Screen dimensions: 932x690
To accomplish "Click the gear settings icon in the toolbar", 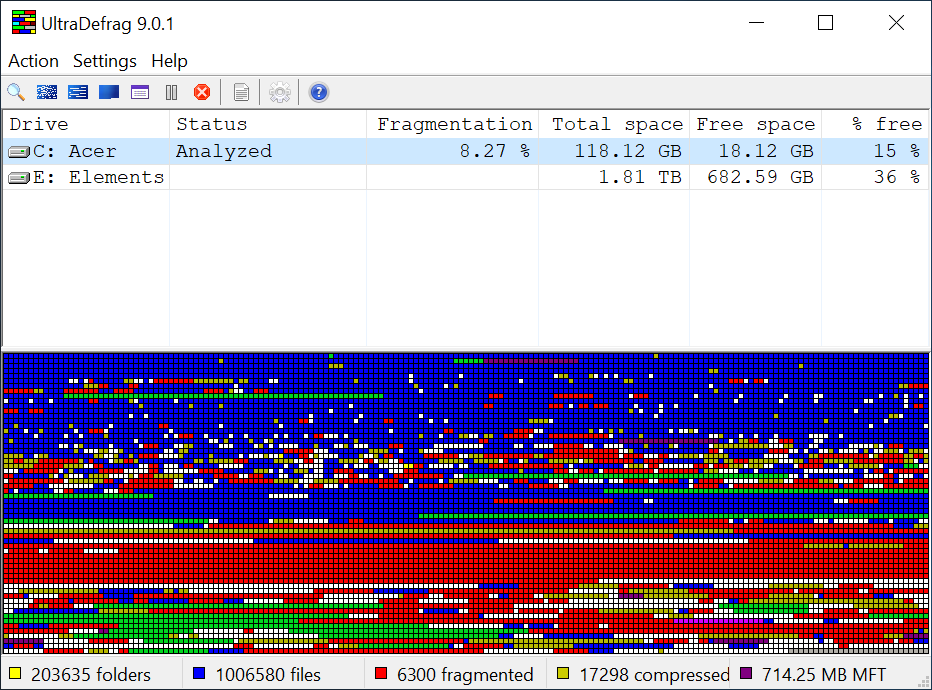I will click(280, 93).
